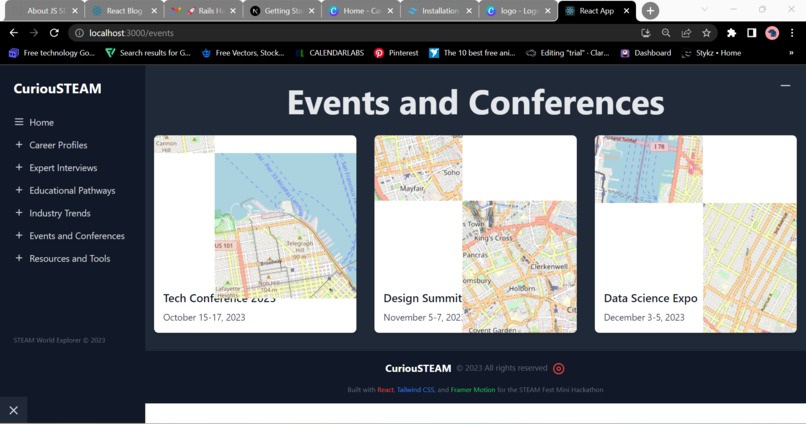Open the Home sidebar link
Viewport: 806px width, 424px height.
[42, 122]
